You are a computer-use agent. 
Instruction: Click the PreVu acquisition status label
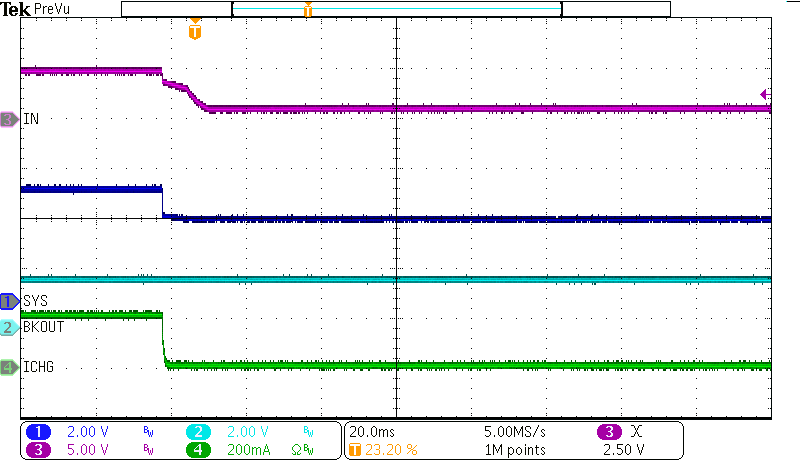coord(53,9)
